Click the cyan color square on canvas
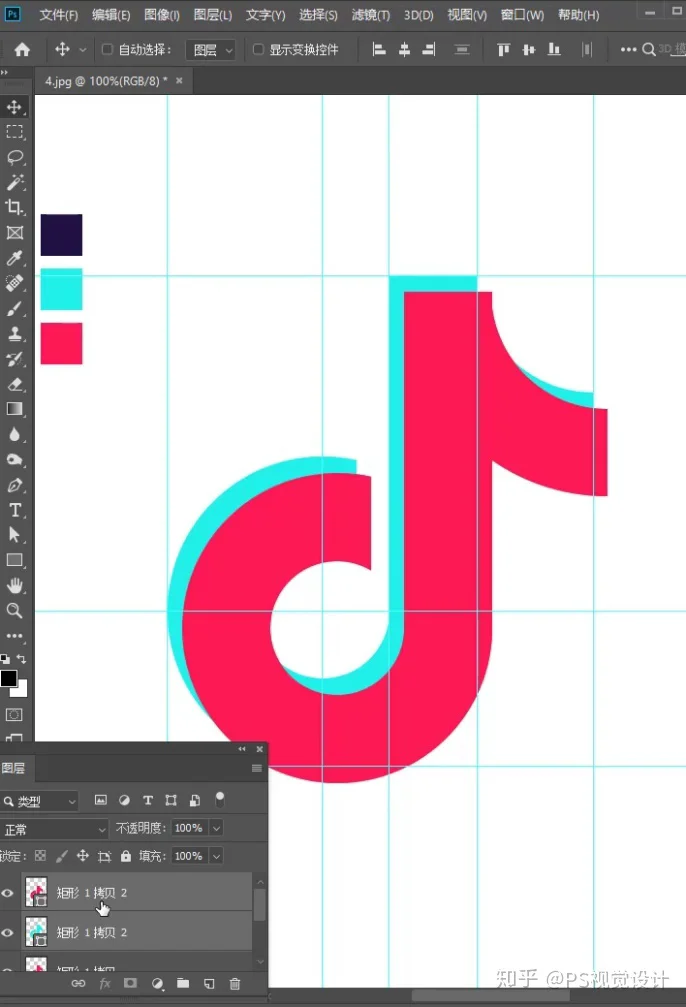 [62, 289]
